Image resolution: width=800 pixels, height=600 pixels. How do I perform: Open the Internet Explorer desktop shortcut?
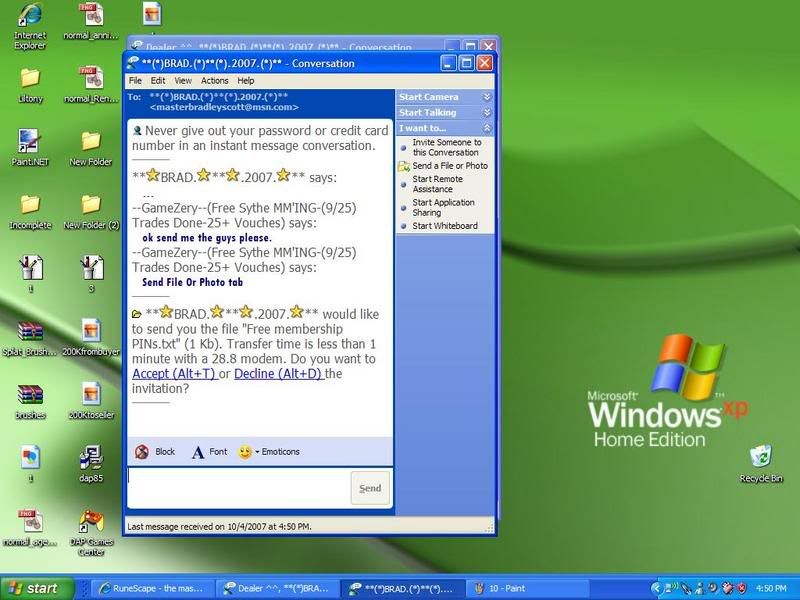(30, 26)
